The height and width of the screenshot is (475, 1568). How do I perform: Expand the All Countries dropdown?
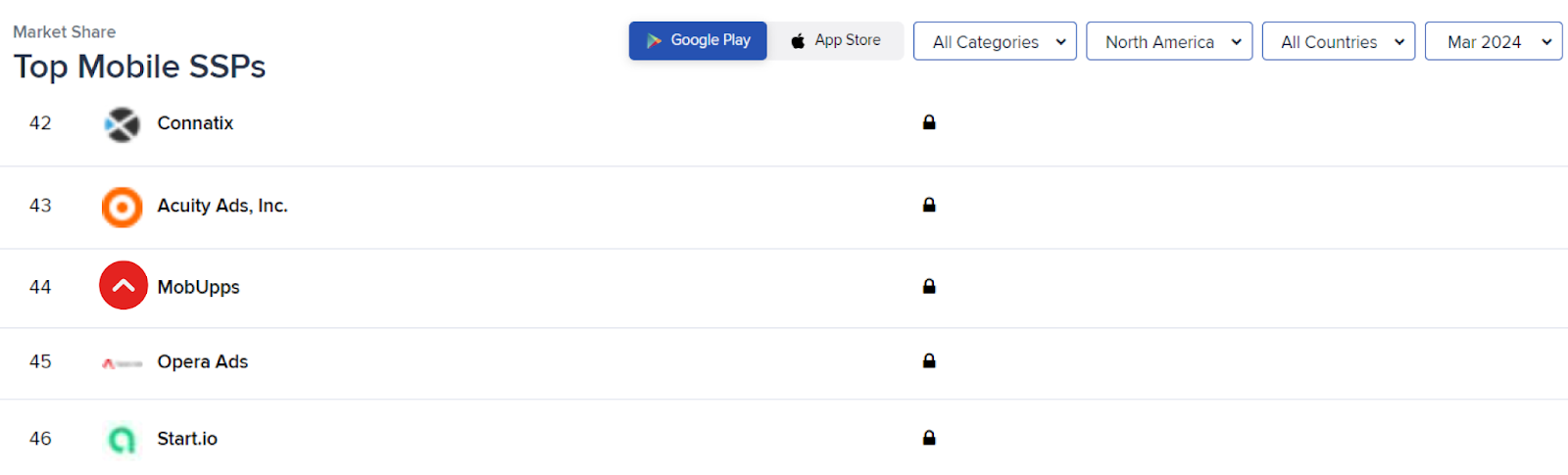click(x=1339, y=41)
